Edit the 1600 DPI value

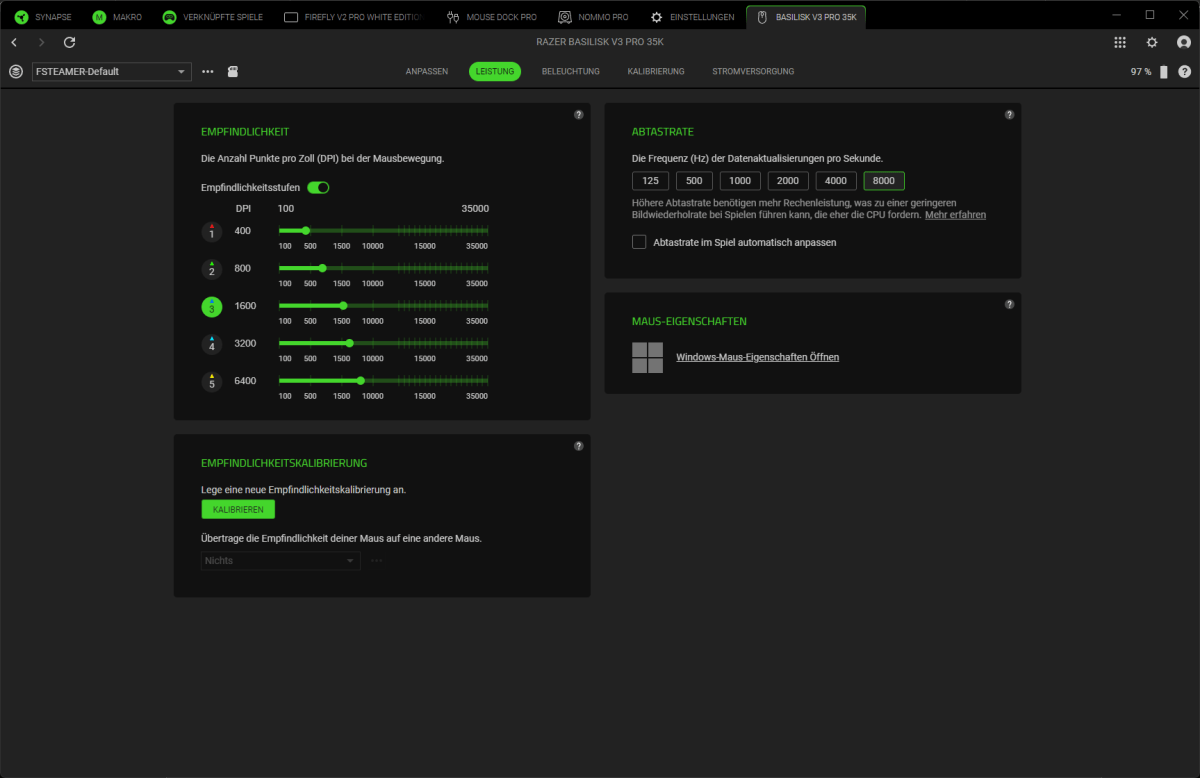click(245, 306)
